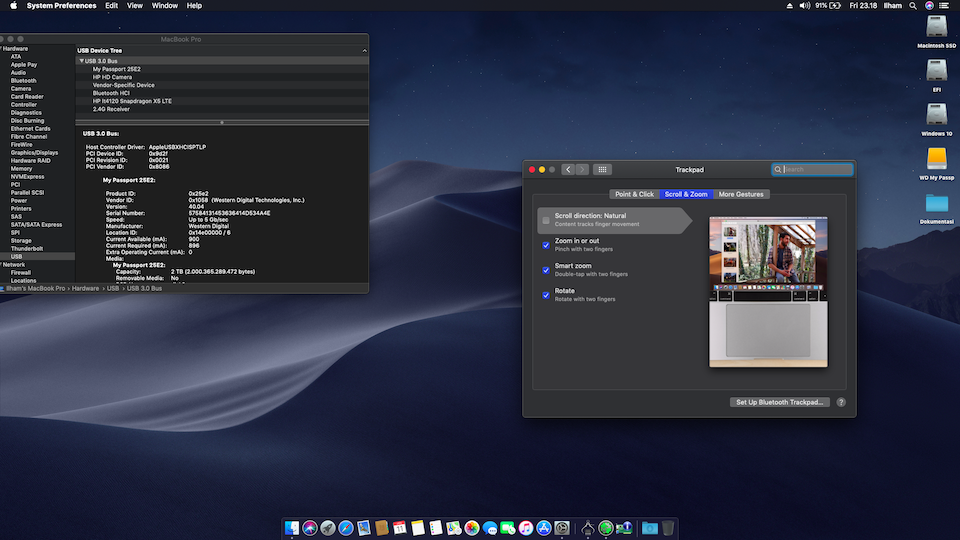Select Thunderbolt in System Information sidebar
The image size is (960, 540).
pyautogui.click(x=27, y=249)
